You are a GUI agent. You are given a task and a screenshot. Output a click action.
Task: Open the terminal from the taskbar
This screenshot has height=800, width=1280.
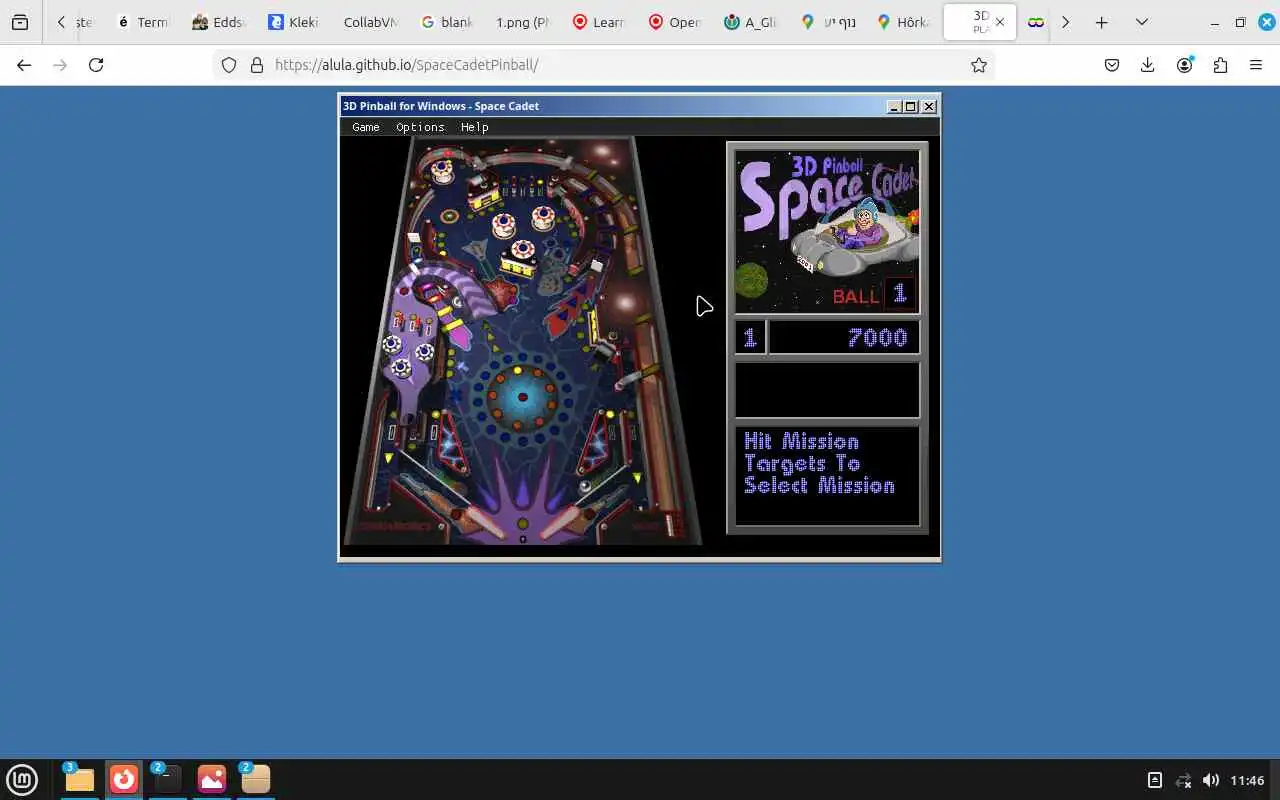point(167,779)
